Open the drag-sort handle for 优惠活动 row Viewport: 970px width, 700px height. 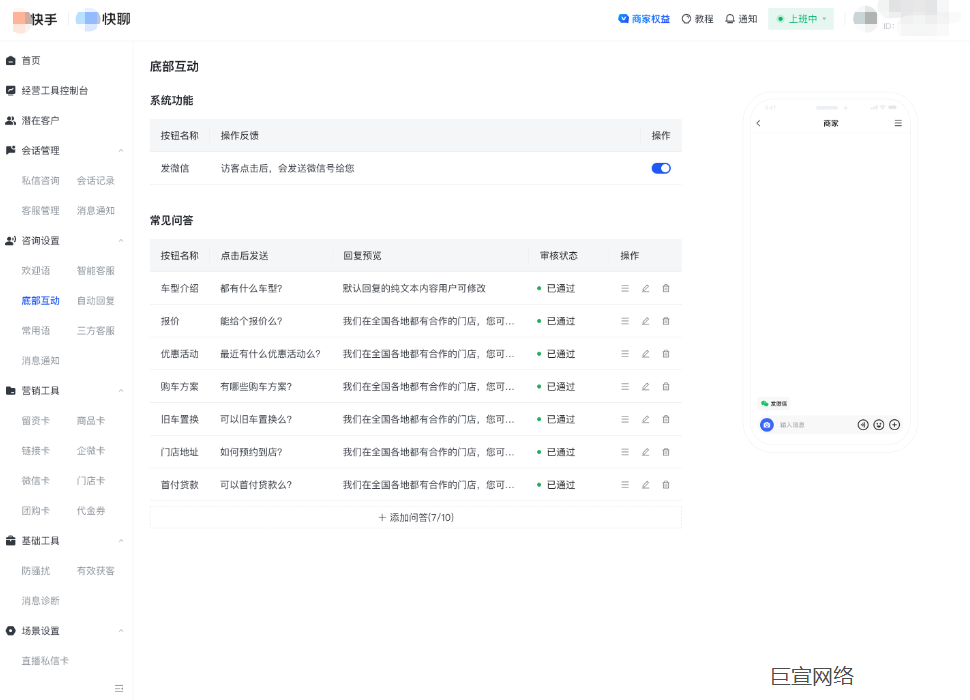tap(625, 353)
